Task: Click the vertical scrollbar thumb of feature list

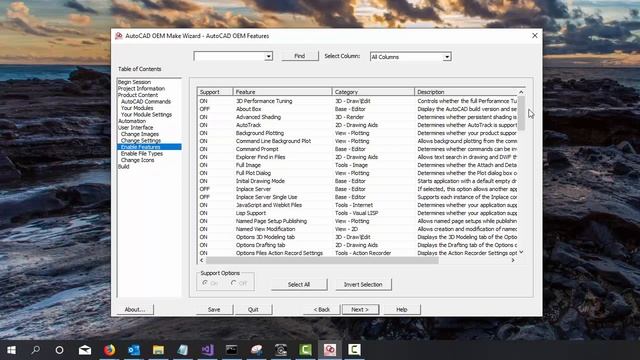Action: pyautogui.click(x=521, y=113)
